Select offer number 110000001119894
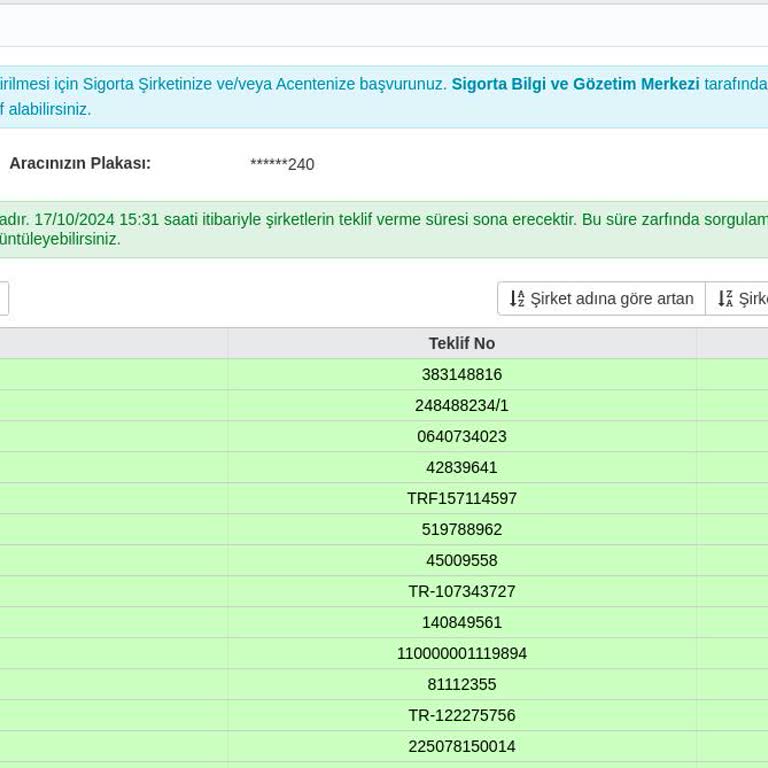This screenshot has height=768, width=768. coord(462,653)
